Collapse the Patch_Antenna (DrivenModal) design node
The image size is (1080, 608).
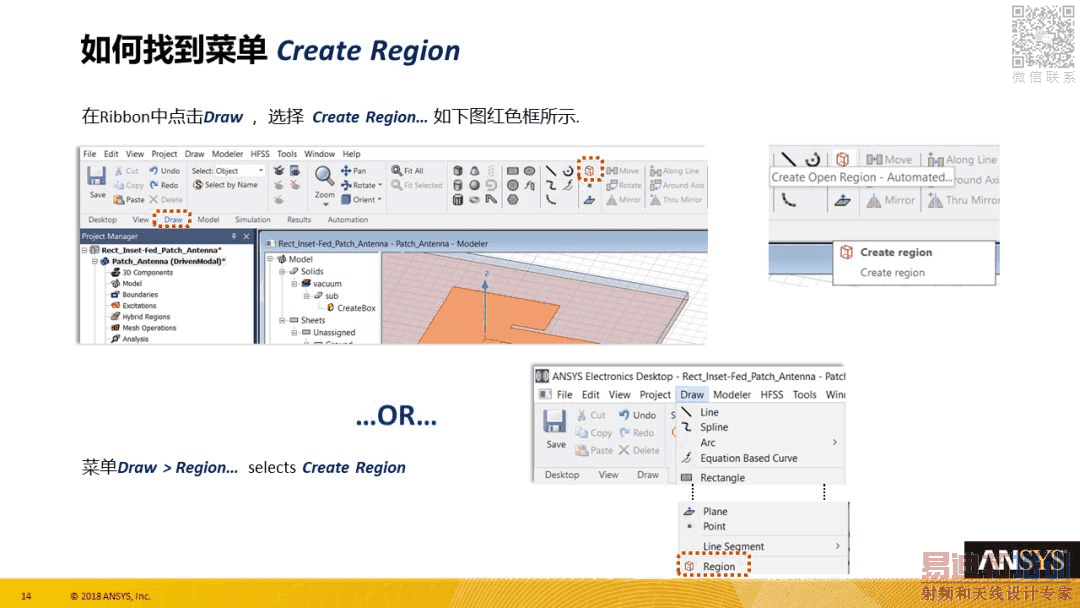click(95, 261)
